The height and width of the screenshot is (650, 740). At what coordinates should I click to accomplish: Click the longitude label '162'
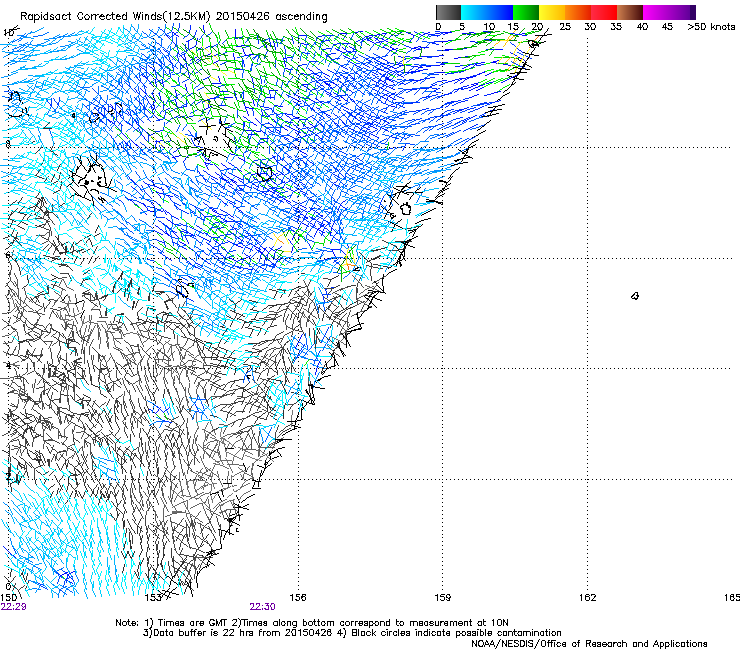[588, 598]
